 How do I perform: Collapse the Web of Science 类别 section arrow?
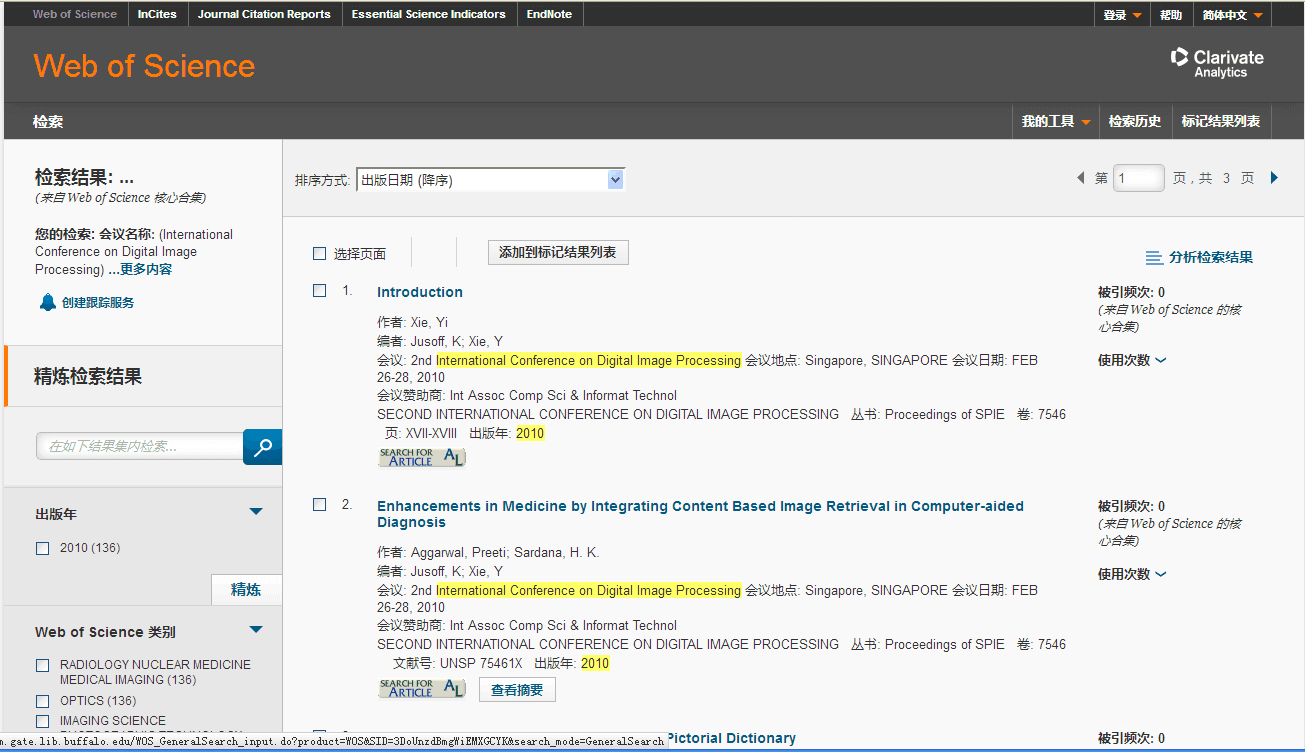coord(256,630)
